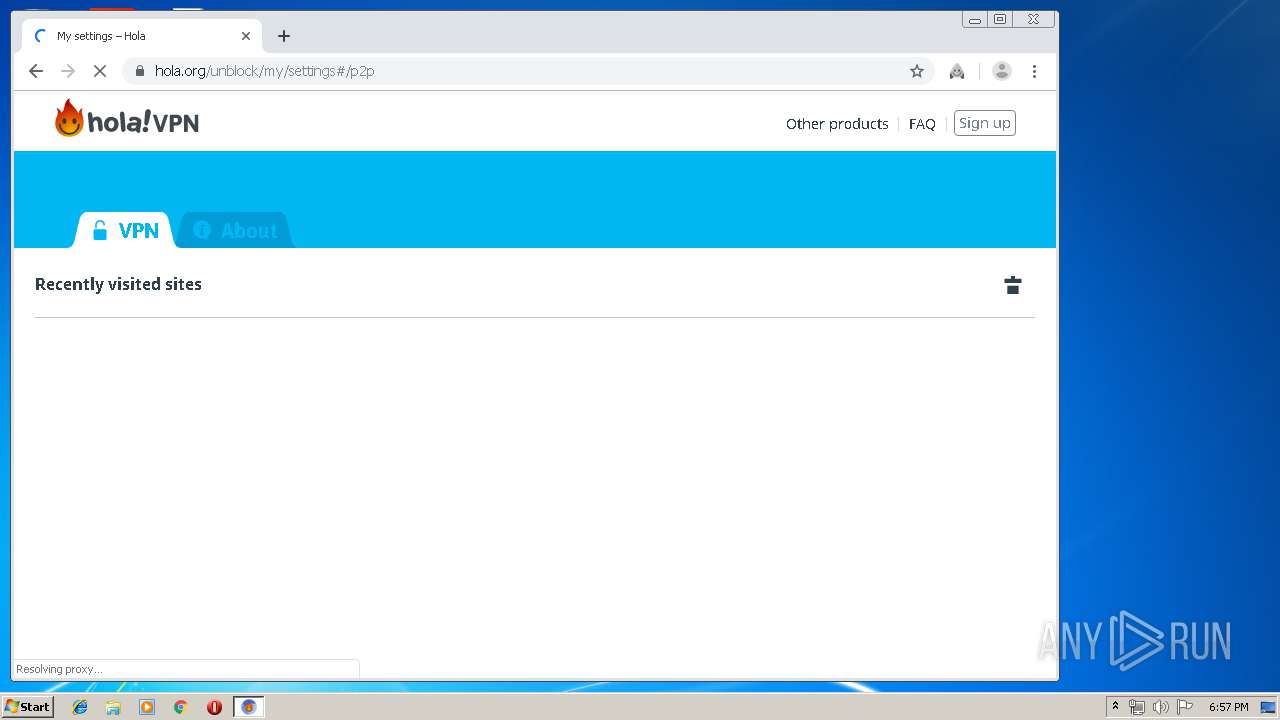The image size is (1280, 720).
Task: Click the Sign up button
Action: click(x=984, y=123)
